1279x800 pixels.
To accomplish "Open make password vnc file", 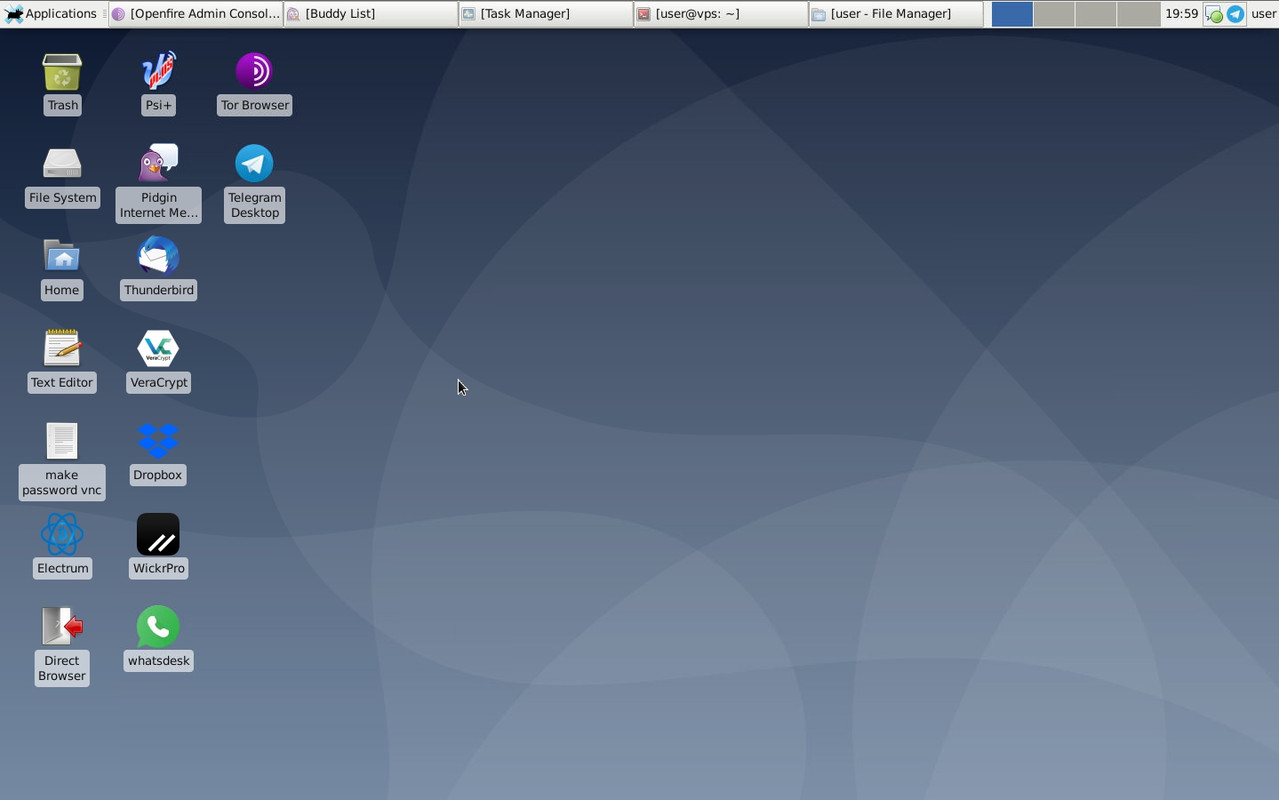I will point(62,442).
